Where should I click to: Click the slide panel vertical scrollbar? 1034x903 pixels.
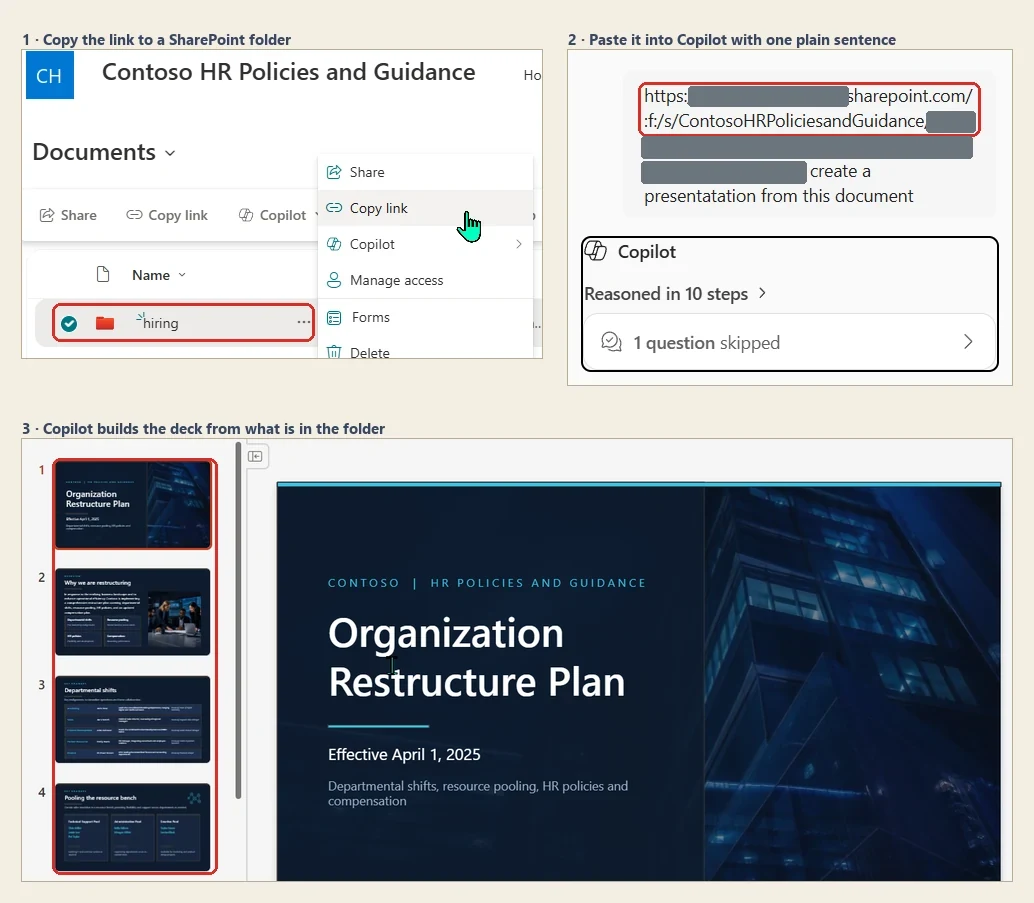coord(238,620)
